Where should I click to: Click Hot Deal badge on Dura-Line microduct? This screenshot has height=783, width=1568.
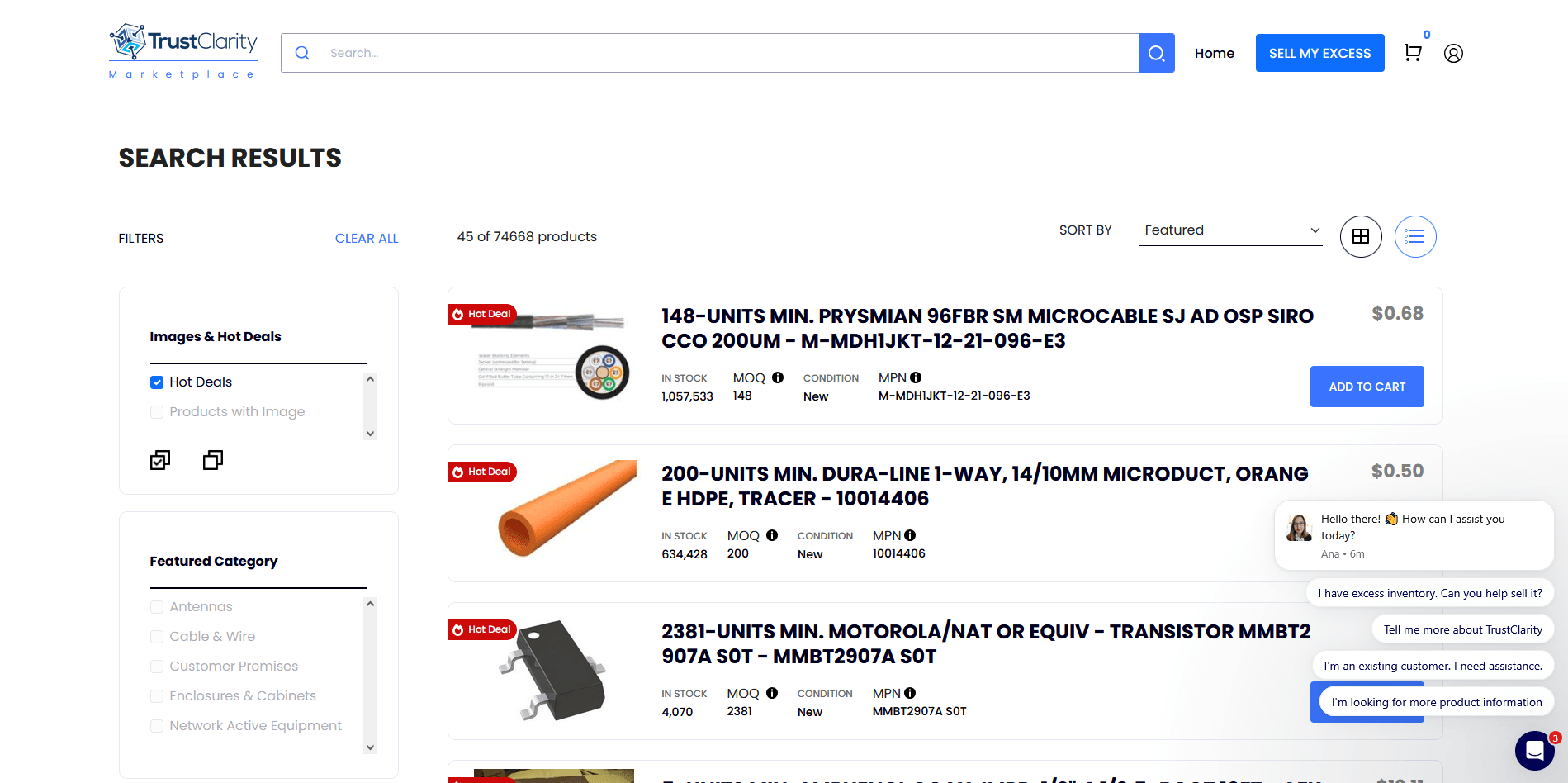[482, 472]
